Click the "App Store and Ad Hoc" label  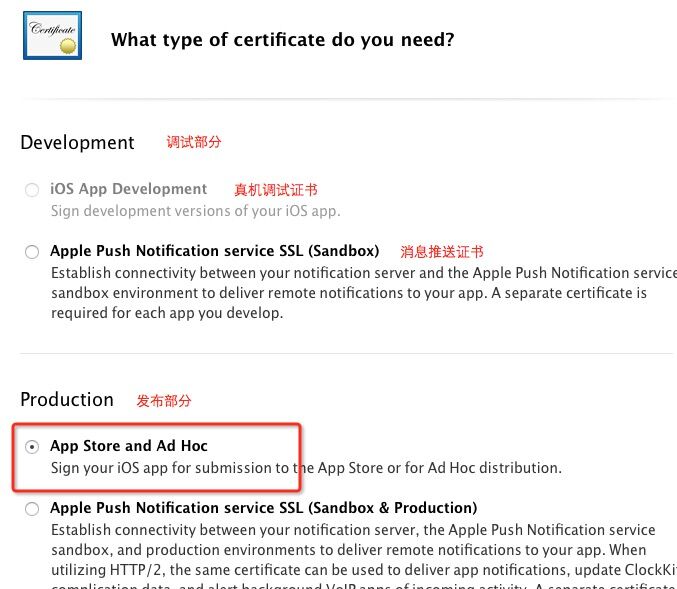(129, 446)
